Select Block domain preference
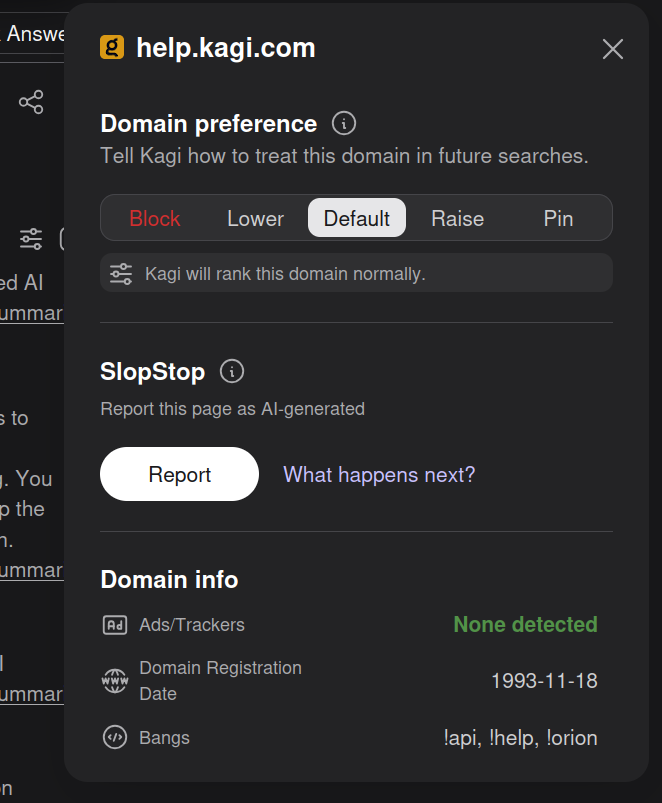The width and height of the screenshot is (662, 803). 155,218
